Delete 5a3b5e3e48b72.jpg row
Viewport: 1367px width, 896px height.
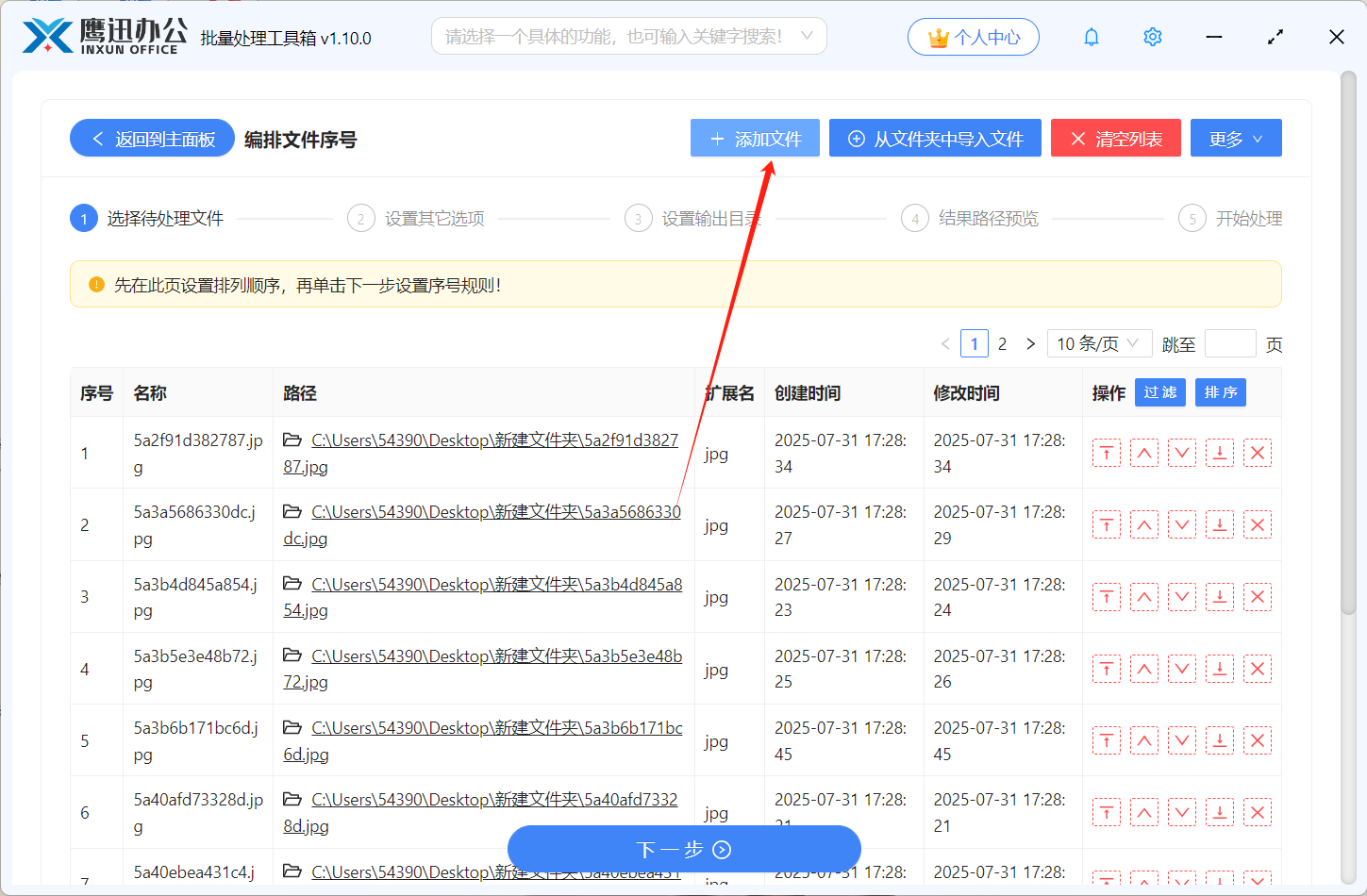[1258, 670]
